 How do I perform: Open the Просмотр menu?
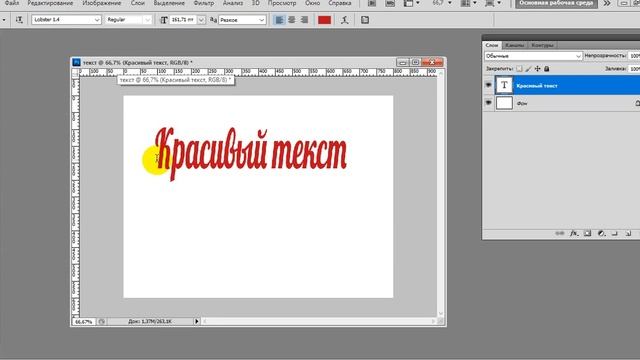(x=282, y=3)
